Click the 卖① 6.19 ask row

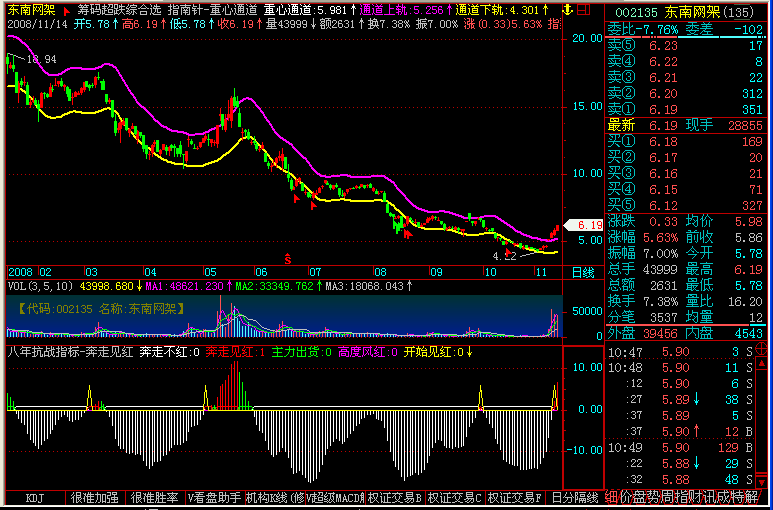685,109
